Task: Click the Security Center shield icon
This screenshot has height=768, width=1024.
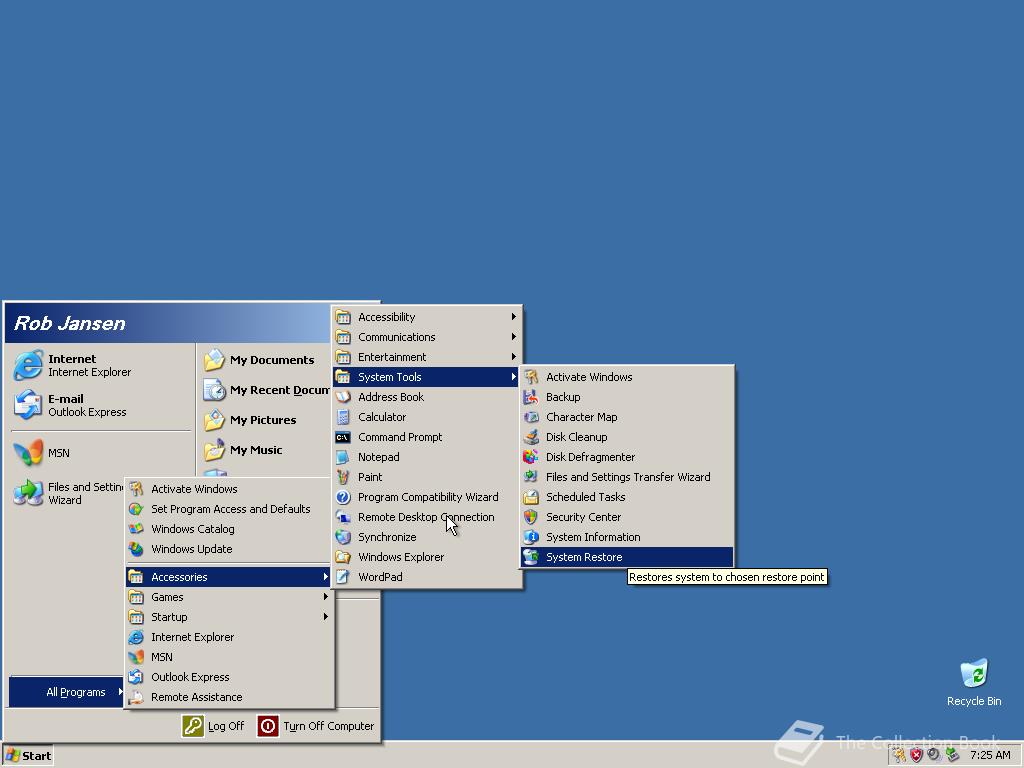Action: pos(531,517)
